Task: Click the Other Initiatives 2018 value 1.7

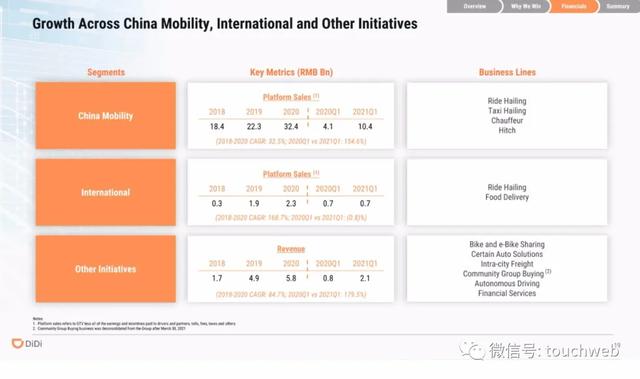Action: pyautogui.click(x=217, y=278)
